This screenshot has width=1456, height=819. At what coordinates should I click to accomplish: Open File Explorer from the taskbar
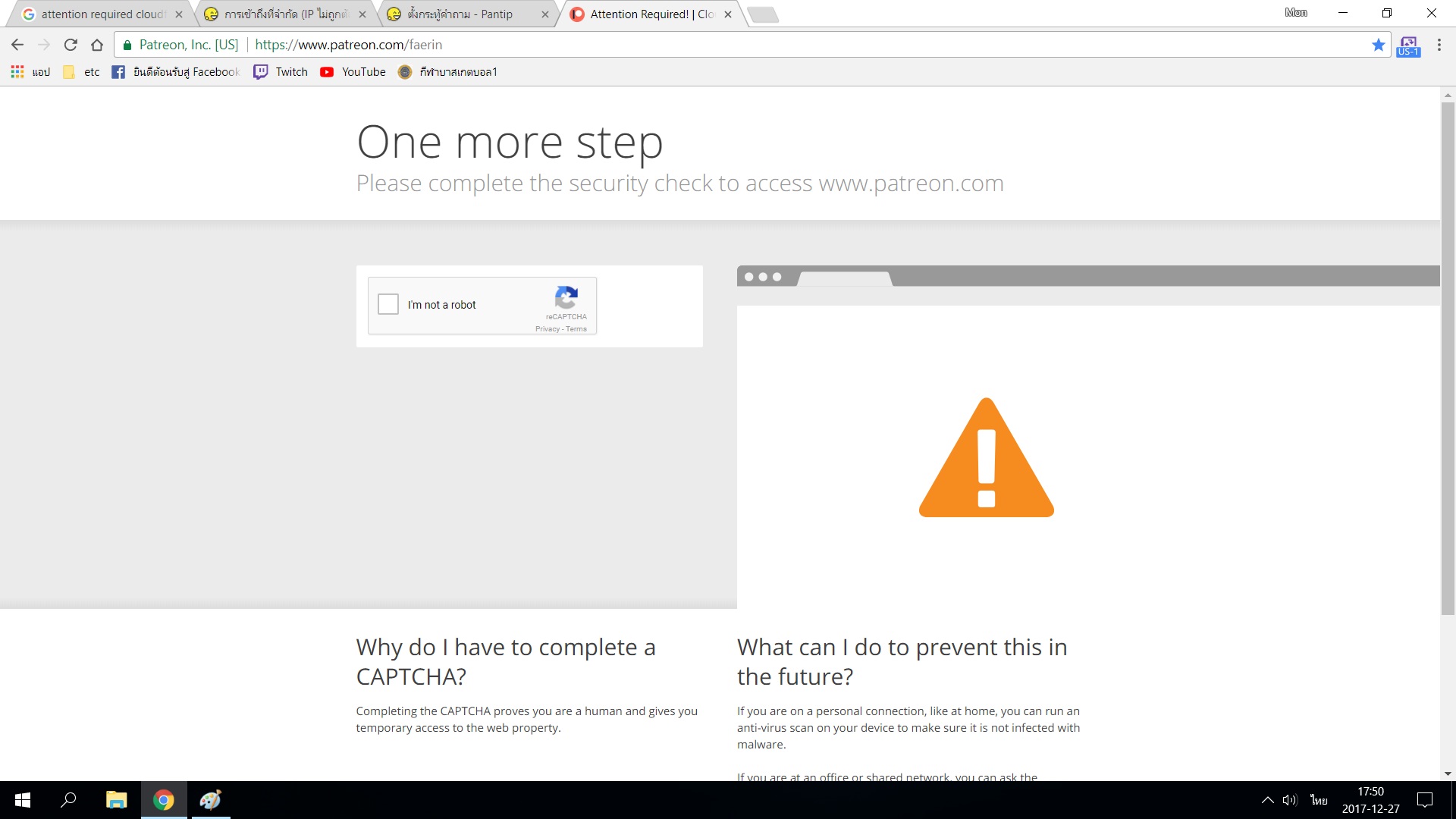pyautogui.click(x=116, y=800)
